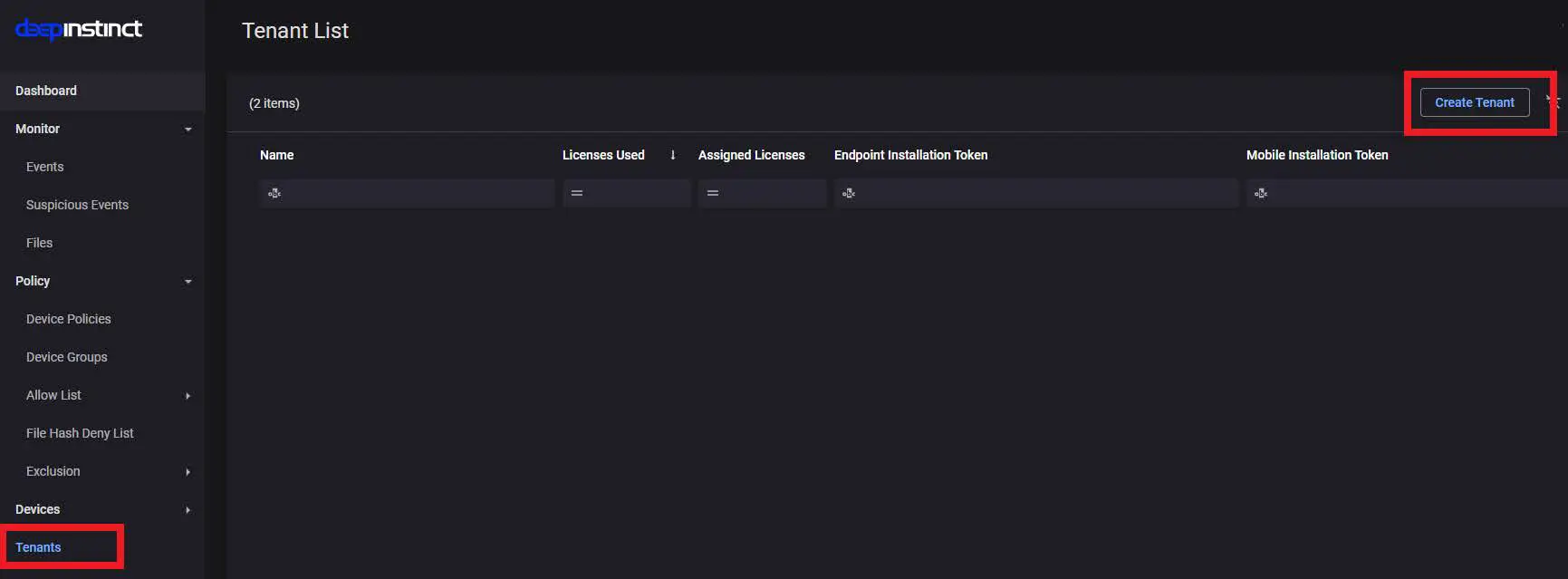This screenshot has height=579, width=1568.
Task: Expand the Devices submenu arrow
Action: (x=188, y=510)
